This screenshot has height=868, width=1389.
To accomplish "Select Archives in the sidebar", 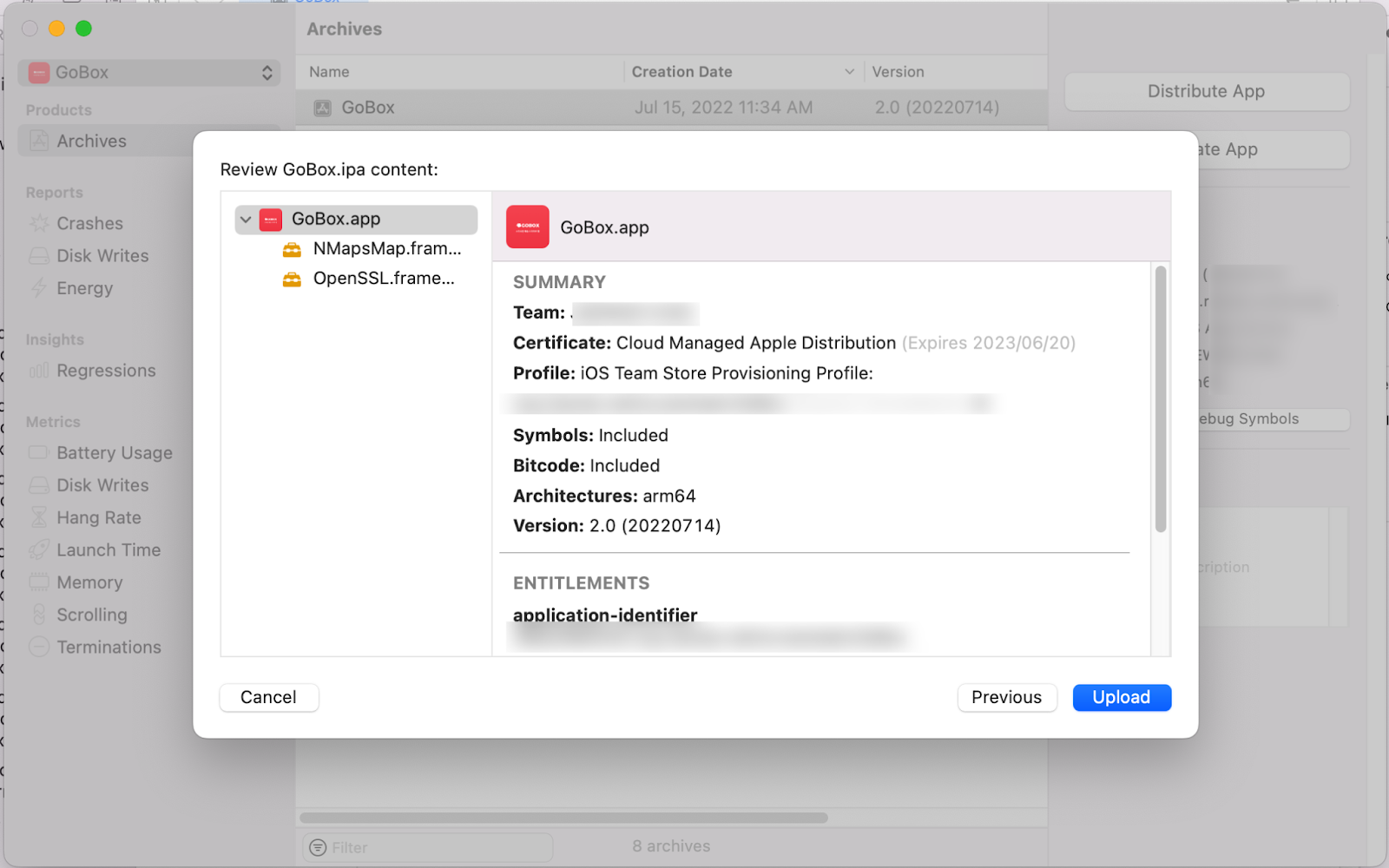I will click(x=149, y=141).
